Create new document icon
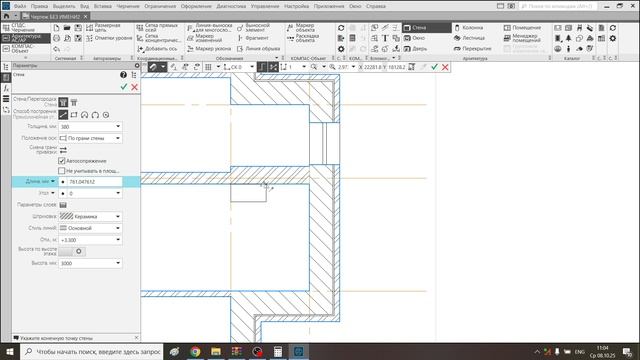Image resolution: width=640 pixels, height=360 pixels. click(x=56, y=28)
